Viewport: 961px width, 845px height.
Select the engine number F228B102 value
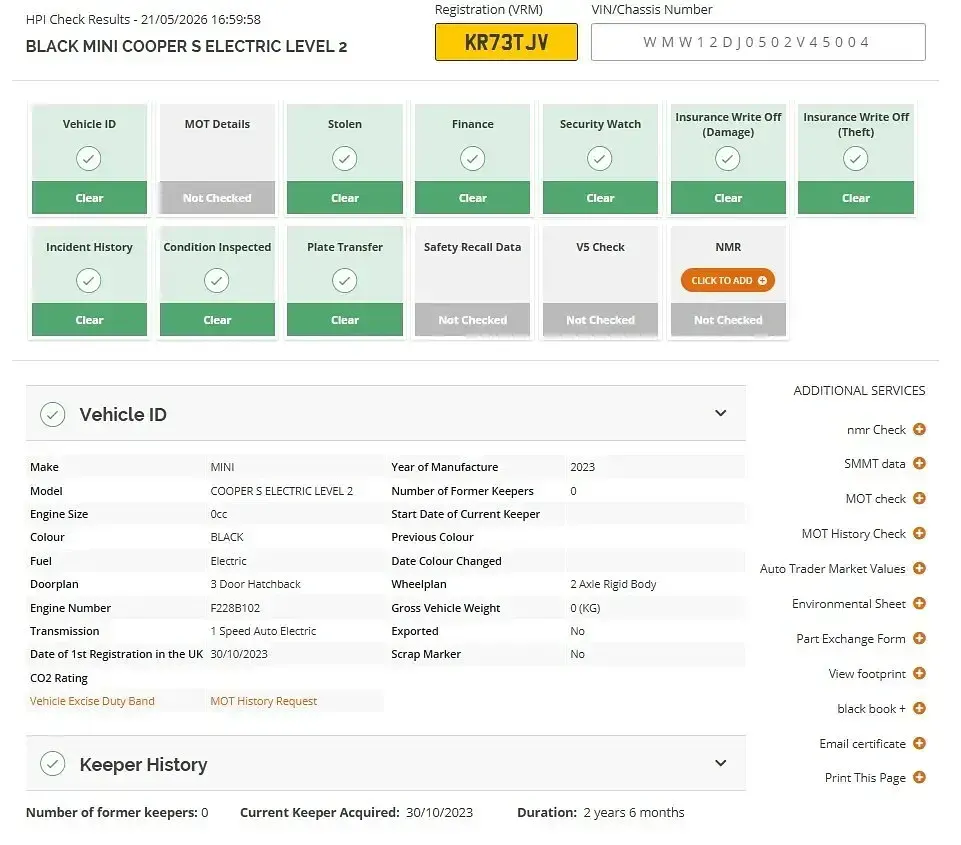(235, 608)
